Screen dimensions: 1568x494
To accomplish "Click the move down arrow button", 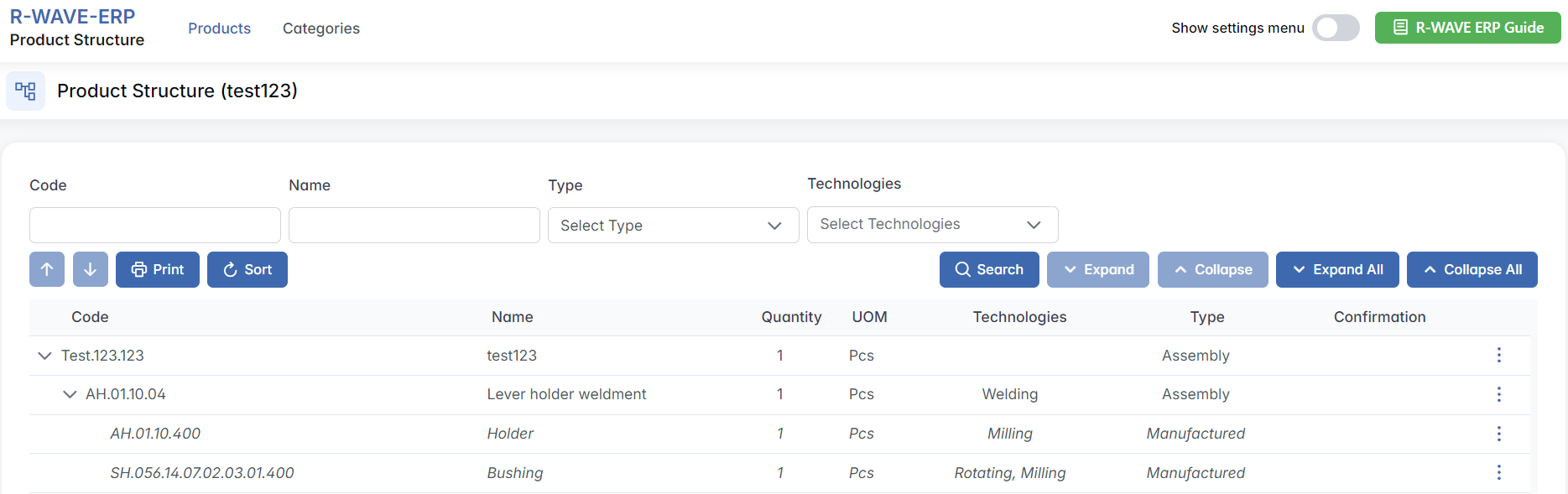I will (x=91, y=269).
